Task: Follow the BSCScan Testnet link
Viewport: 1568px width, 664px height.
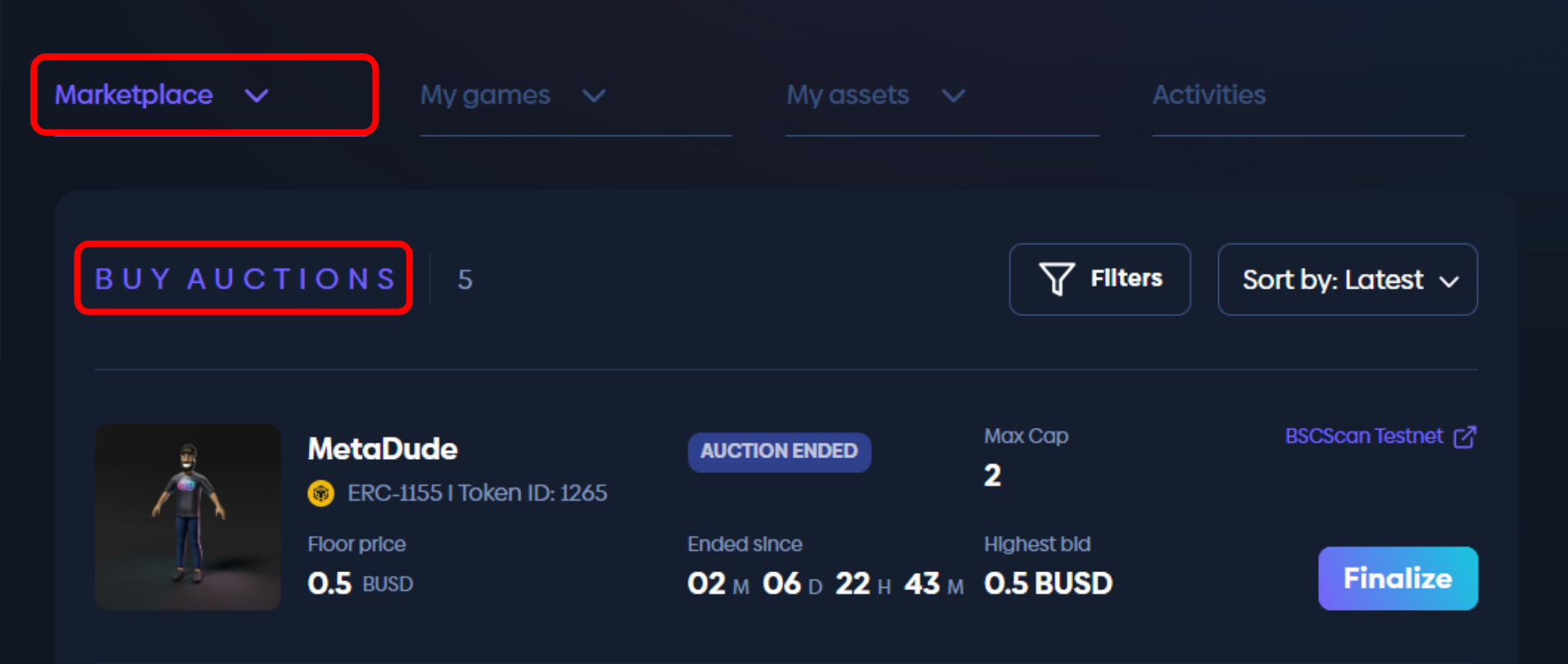Action: pyautogui.click(x=1364, y=436)
